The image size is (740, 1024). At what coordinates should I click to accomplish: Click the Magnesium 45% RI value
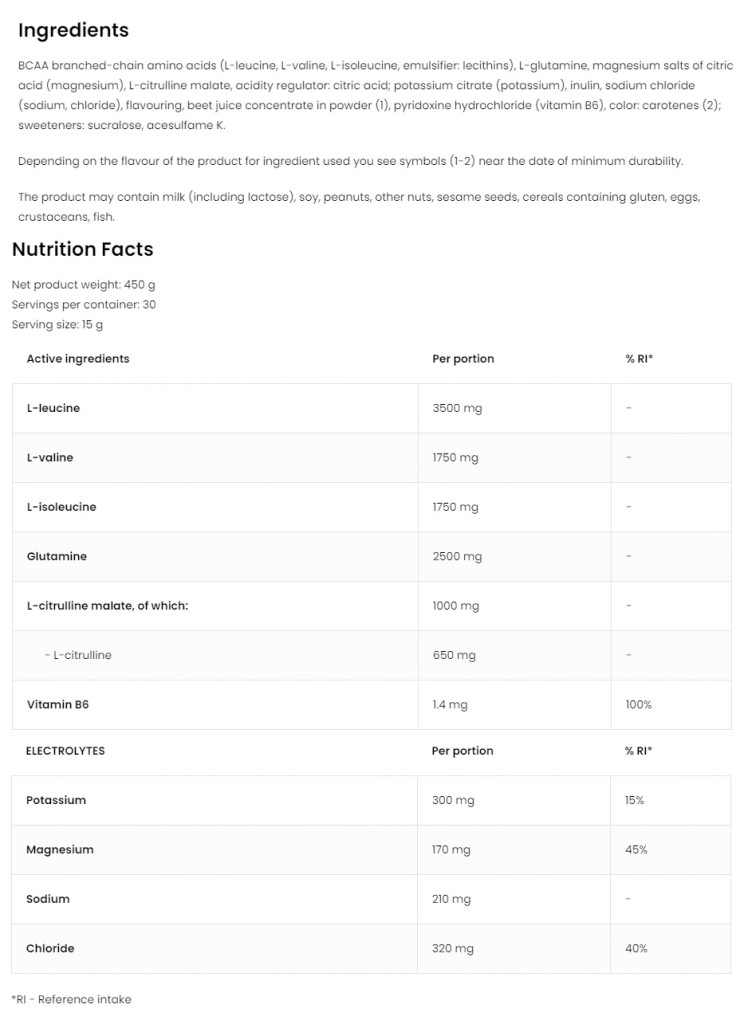pos(636,850)
